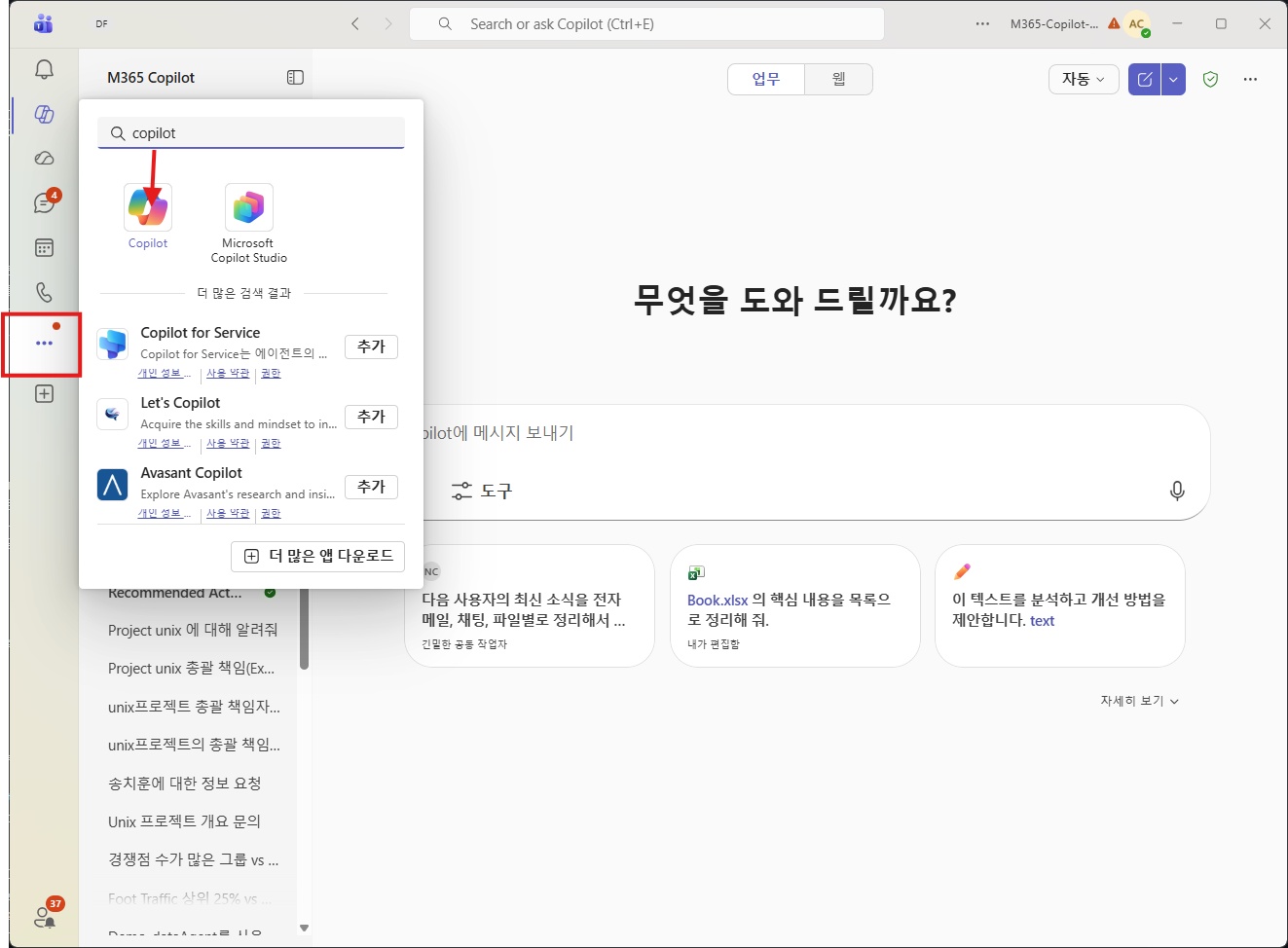The width and height of the screenshot is (1288, 948).
Task: Open chat '송치훈에 대한 정보 요청'
Action: (x=185, y=784)
